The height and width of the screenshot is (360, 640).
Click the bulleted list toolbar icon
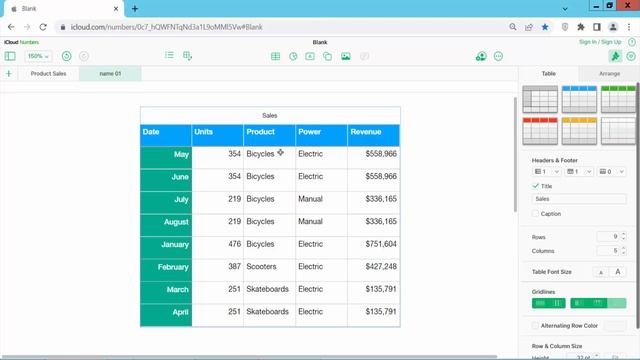[x=169, y=55]
